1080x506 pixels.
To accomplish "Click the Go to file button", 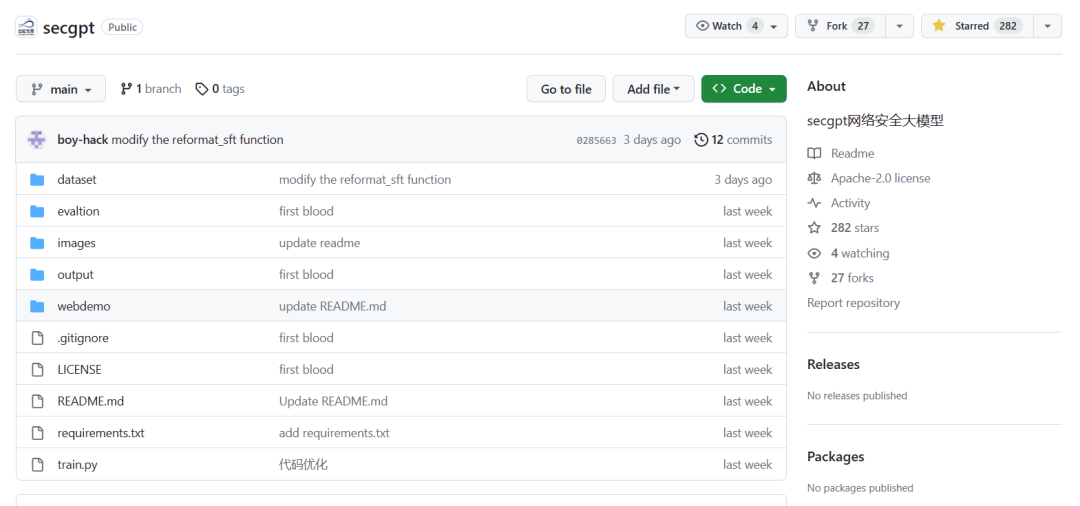I will [x=566, y=89].
